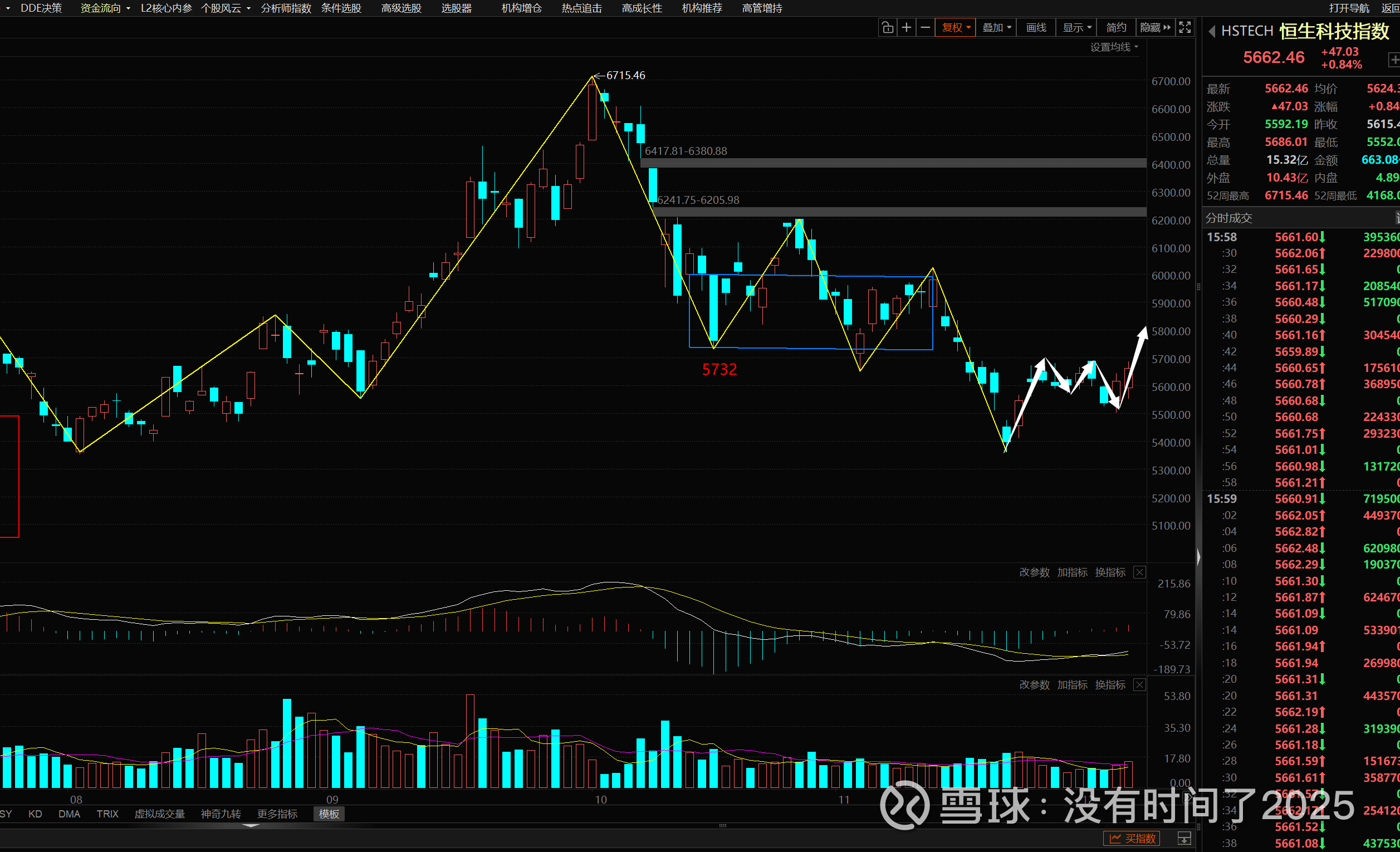Toggle 简约 simple display mode
The width and height of the screenshot is (1400, 852).
pos(1116,27)
